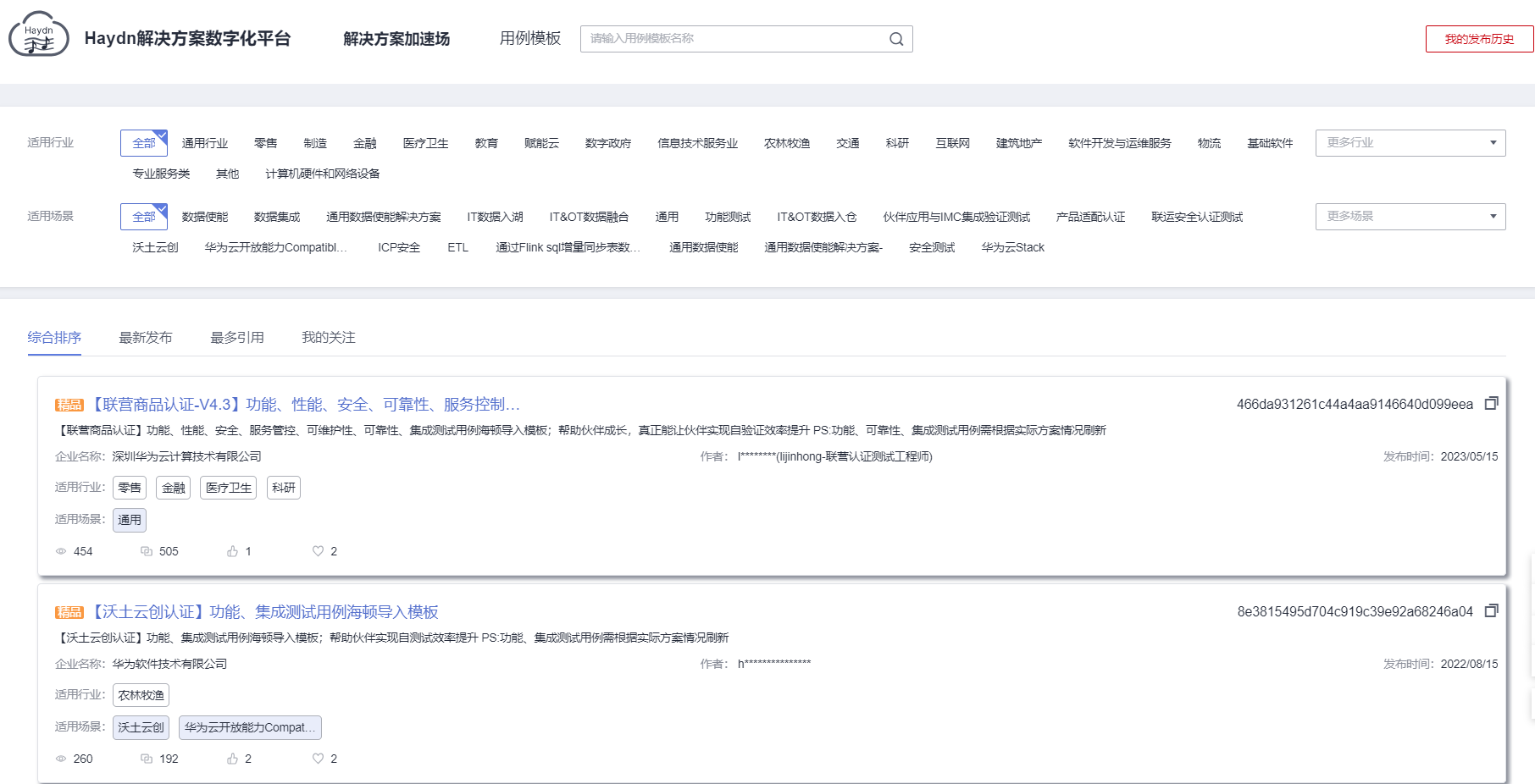
Task: Click the search magnifier icon
Action: coord(896,39)
